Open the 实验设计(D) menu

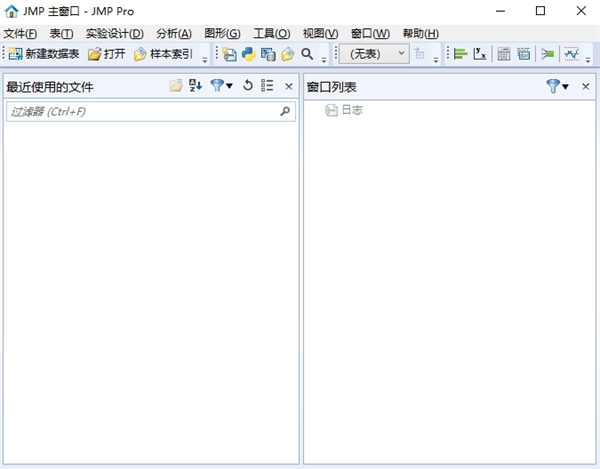115,34
